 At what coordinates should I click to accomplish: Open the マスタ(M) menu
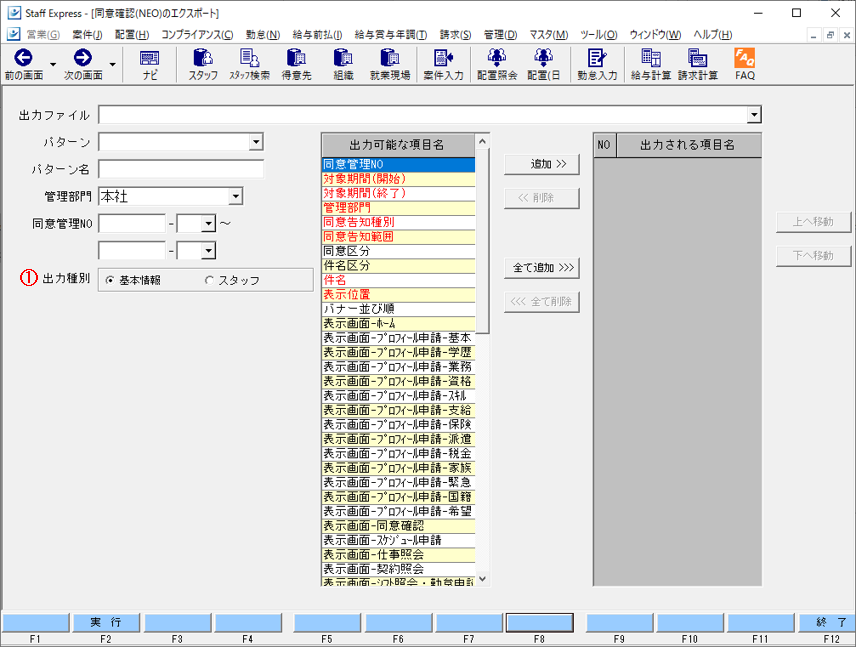click(x=549, y=35)
